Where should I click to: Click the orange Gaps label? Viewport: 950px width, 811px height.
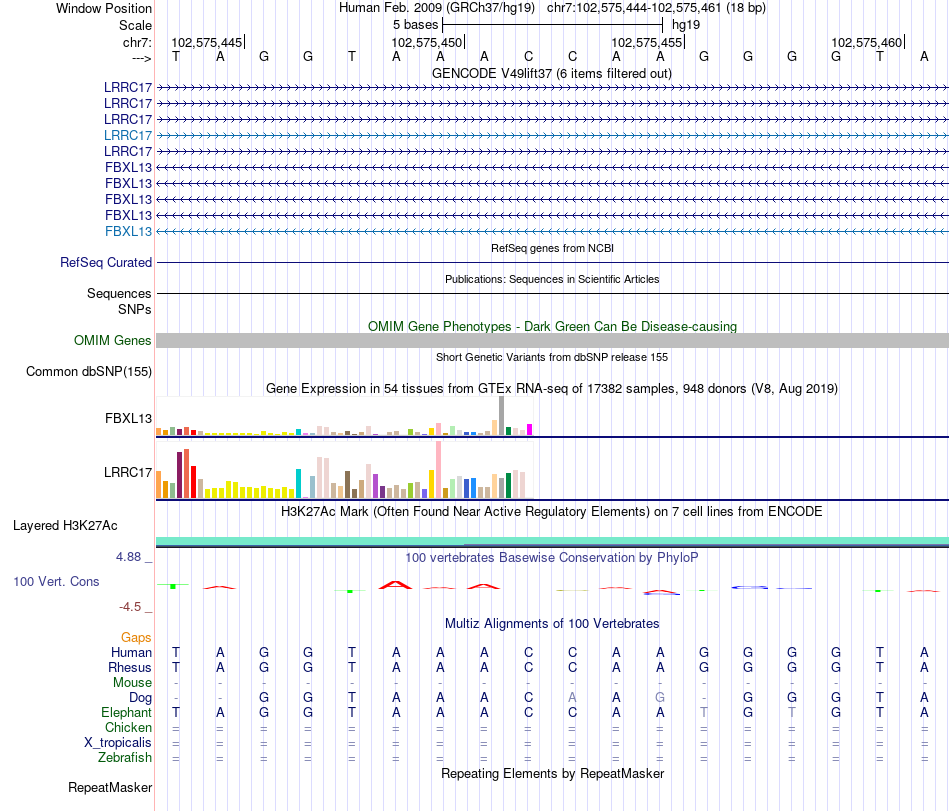136,637
